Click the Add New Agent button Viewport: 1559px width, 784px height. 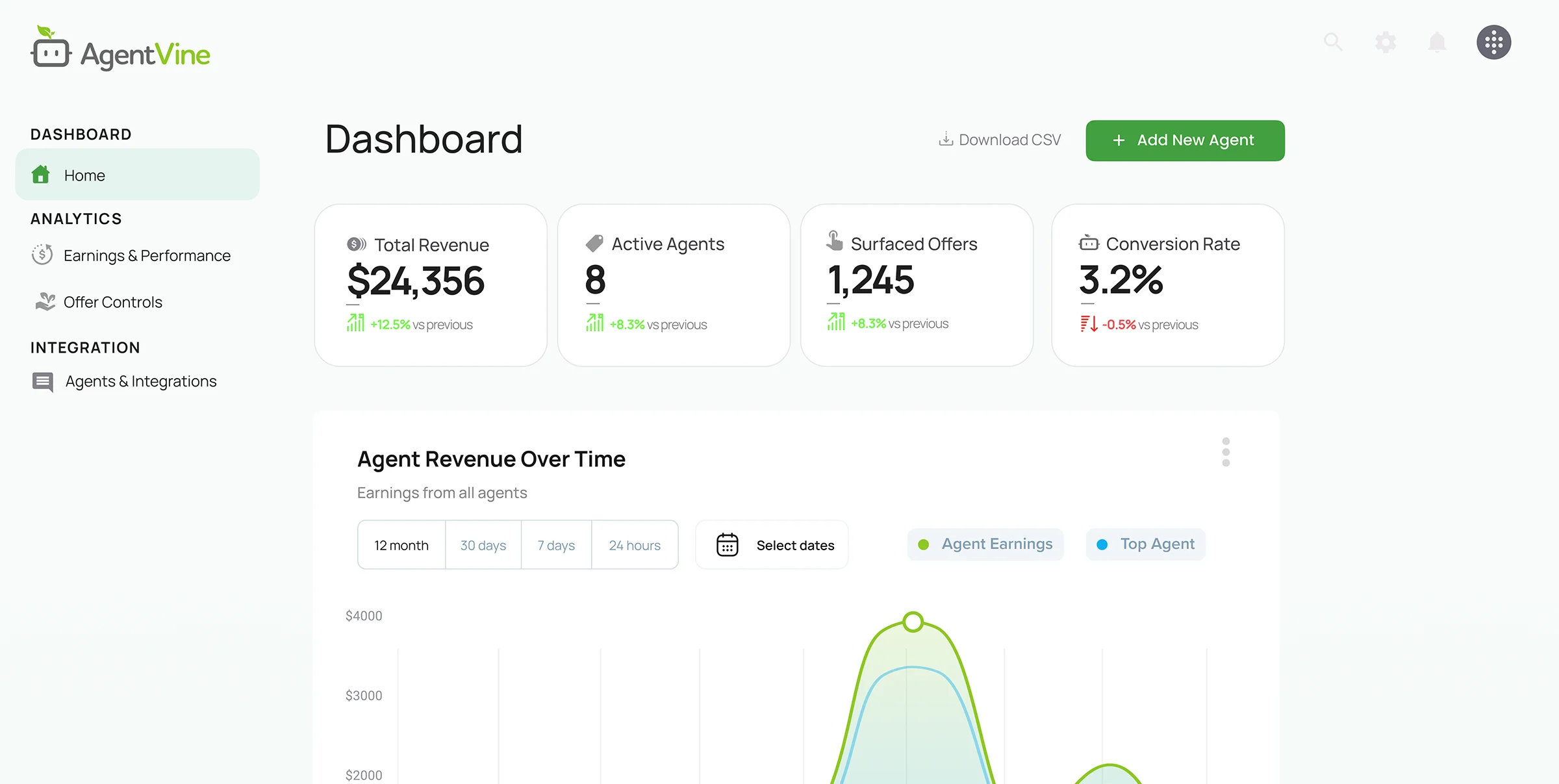[x=1184, y=140]
